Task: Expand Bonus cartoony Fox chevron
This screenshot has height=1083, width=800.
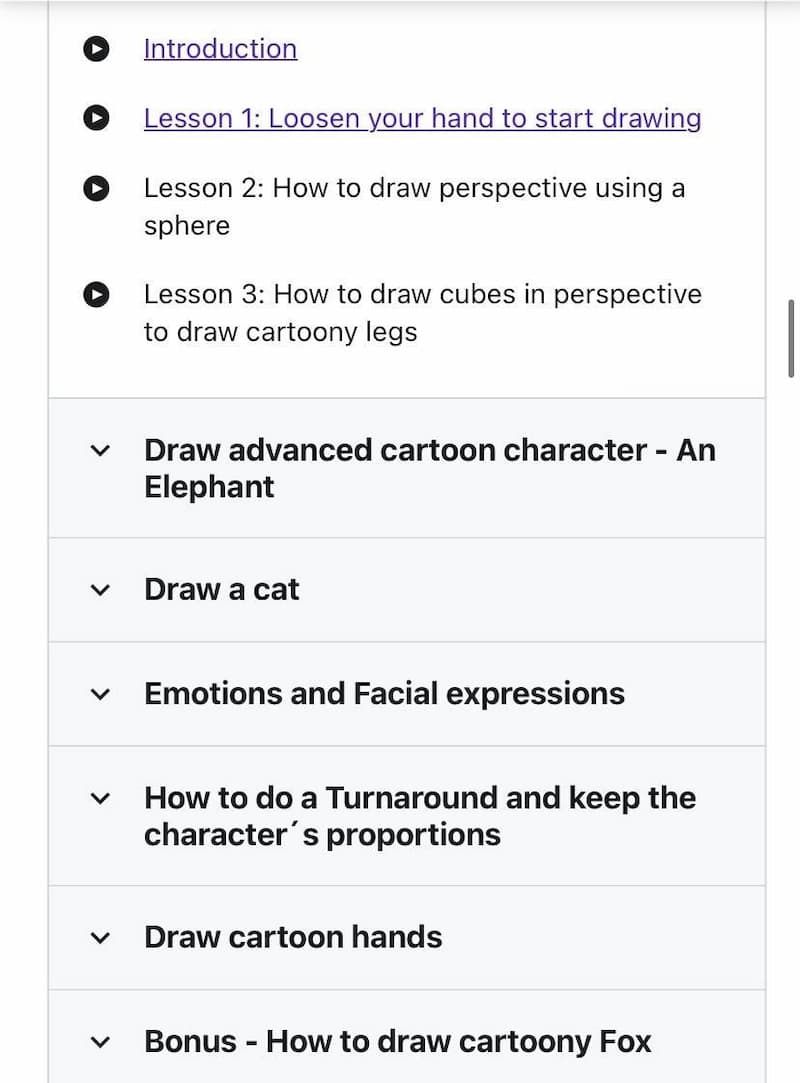Action: pos(100,1042)
